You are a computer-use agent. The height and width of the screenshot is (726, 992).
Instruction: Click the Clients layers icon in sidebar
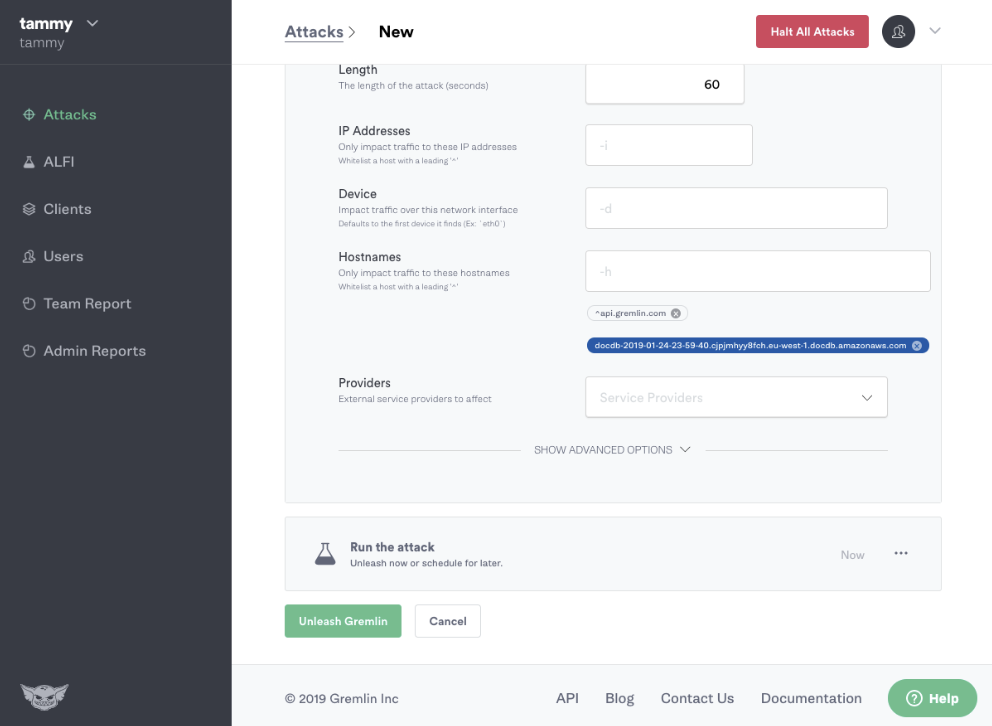[29, 209]
